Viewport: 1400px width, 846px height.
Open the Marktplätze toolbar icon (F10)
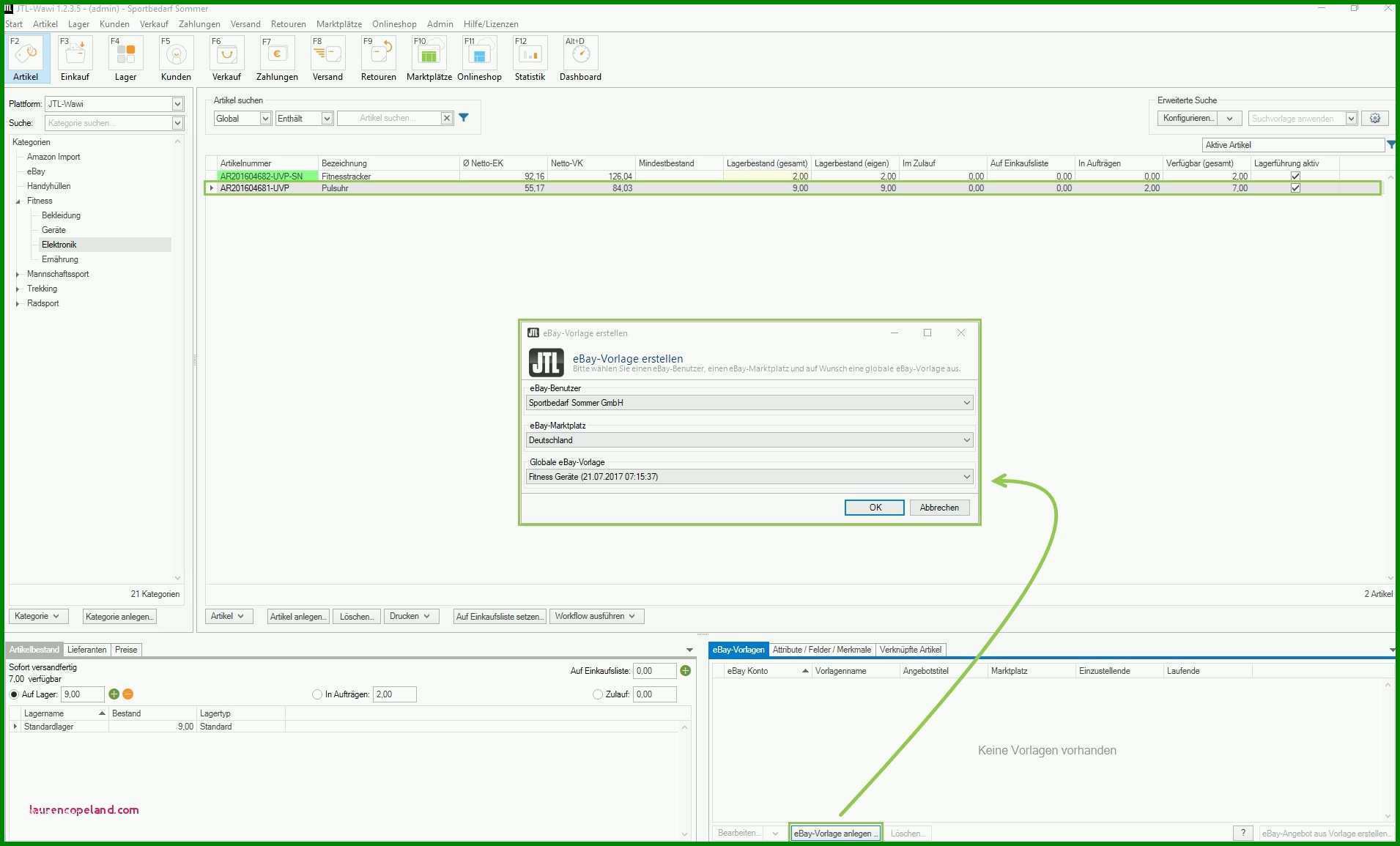(x=429, y=59)
